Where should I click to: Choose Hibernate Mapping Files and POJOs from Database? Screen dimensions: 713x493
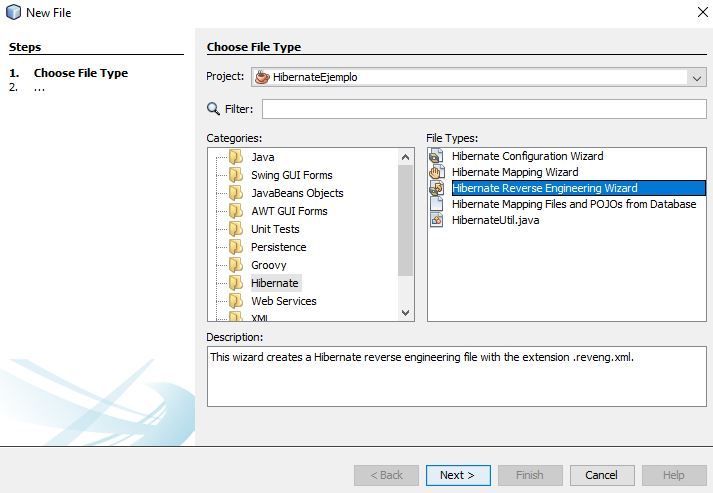tap(574, 204)
